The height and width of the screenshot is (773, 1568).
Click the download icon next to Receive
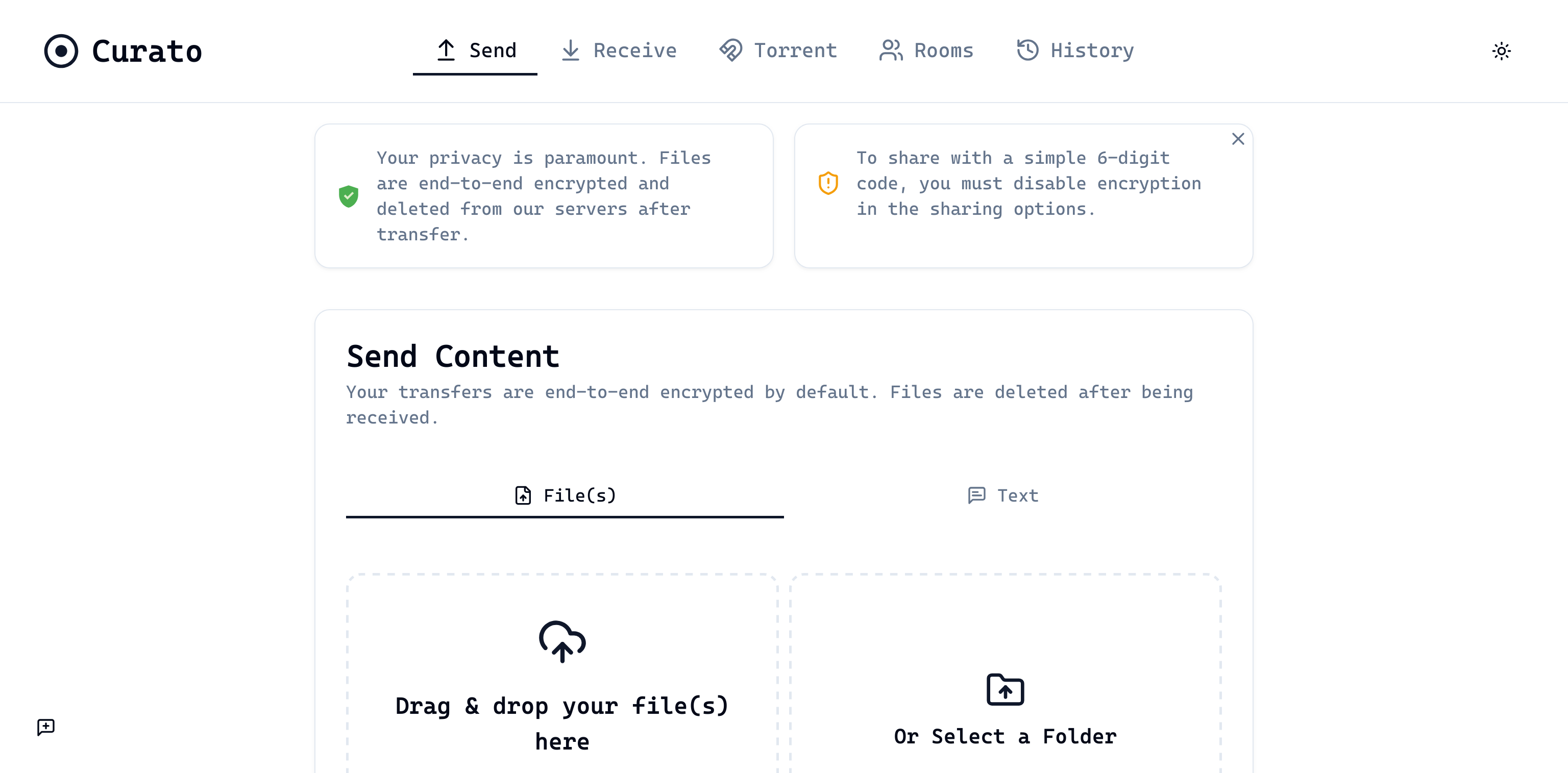(570, 50)
